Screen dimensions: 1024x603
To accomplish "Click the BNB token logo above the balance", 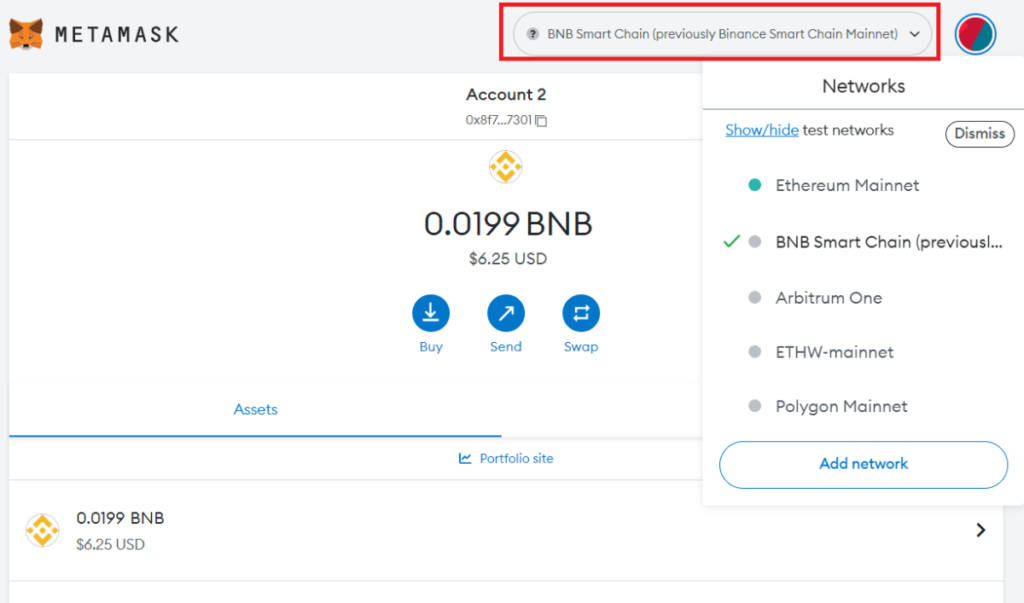I will [x=506, y=167].
